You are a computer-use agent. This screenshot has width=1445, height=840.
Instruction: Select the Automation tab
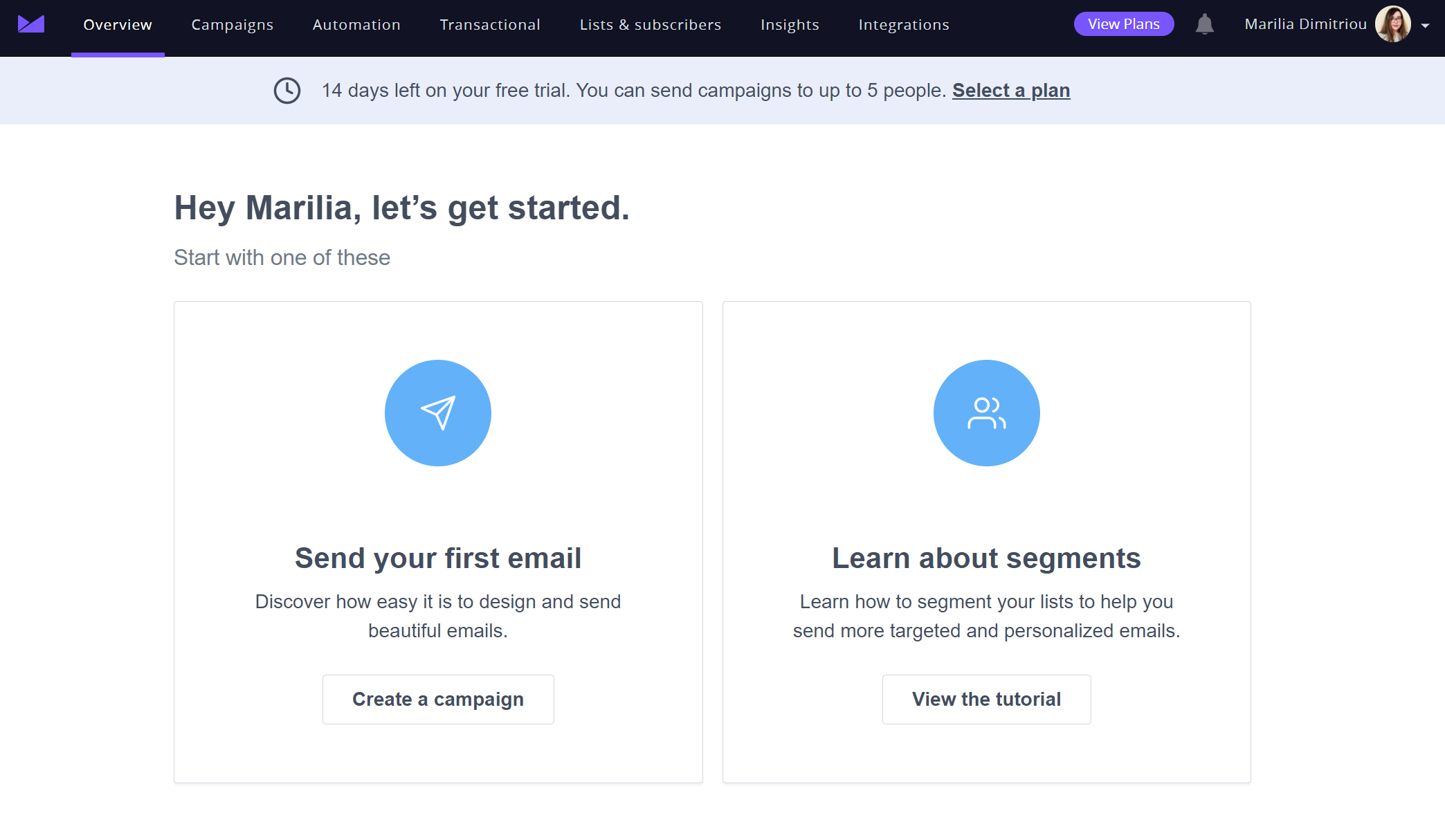[357, 25]
